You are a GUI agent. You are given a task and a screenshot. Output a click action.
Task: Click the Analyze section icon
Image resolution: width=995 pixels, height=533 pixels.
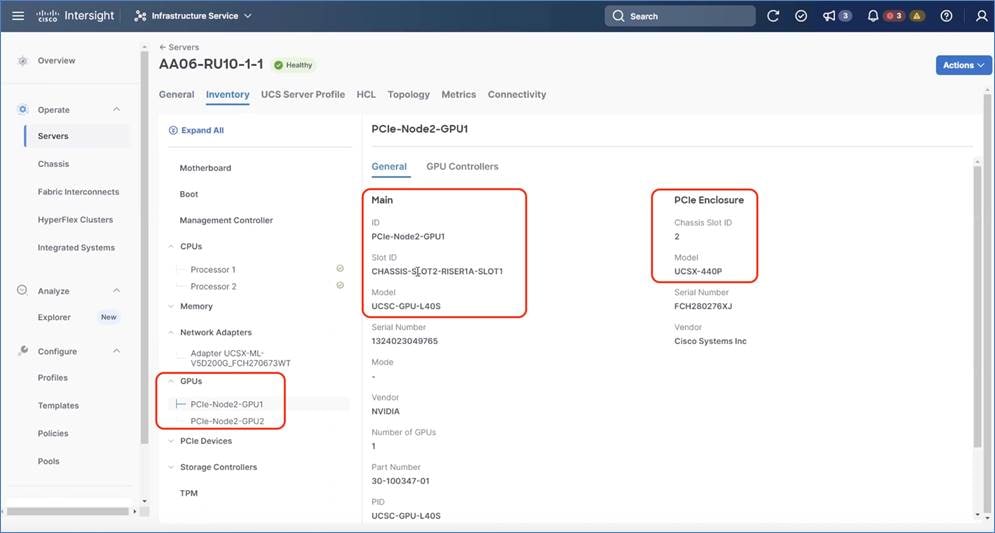click(22, 290)
